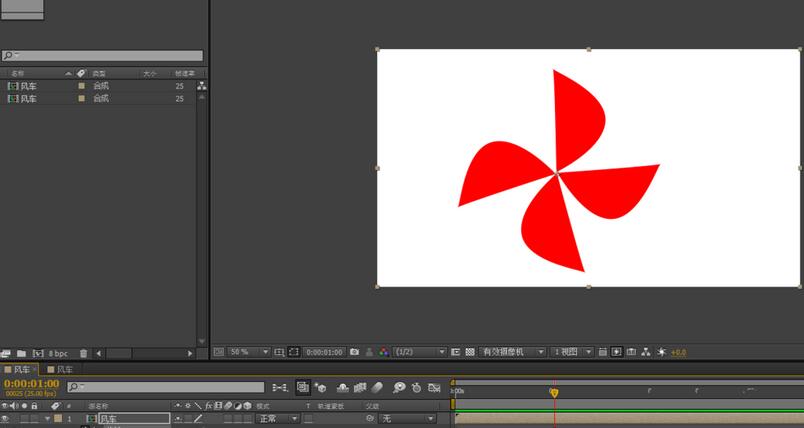804x428 pixels.
Task: Toggle the draft 3D button in the timeline
Action: point(320,387)
